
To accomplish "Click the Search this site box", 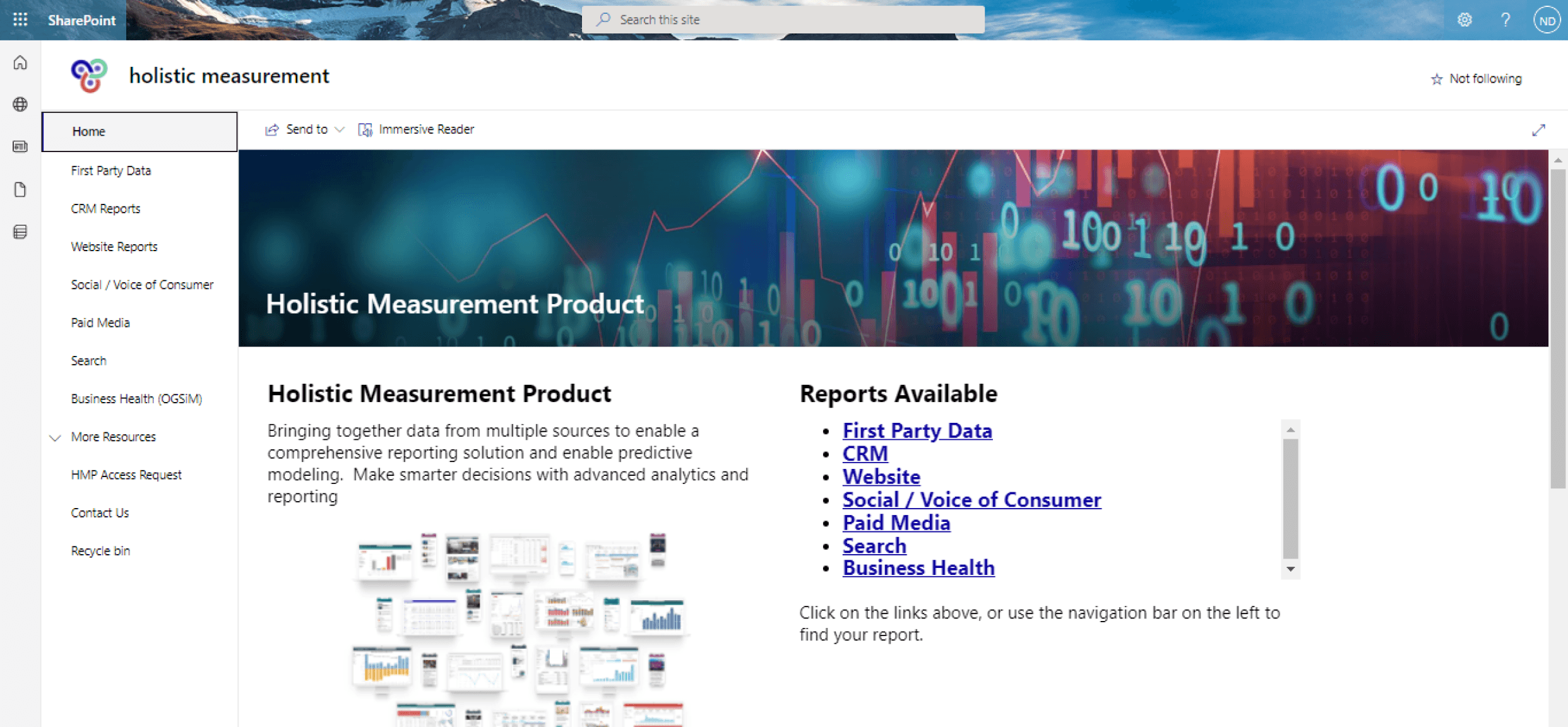I will 783,20.
